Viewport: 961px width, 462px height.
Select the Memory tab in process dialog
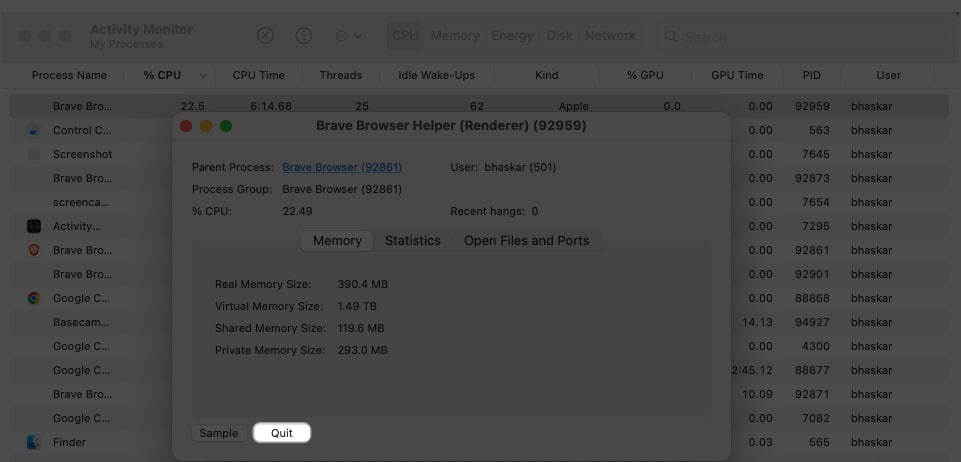[337, 241]
